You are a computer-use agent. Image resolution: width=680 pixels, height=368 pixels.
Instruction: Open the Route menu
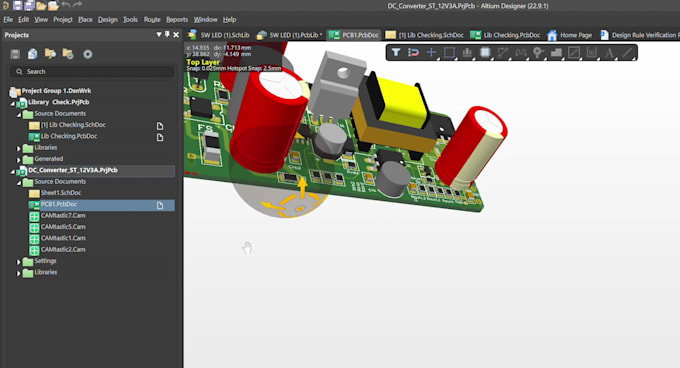[152, 20]
